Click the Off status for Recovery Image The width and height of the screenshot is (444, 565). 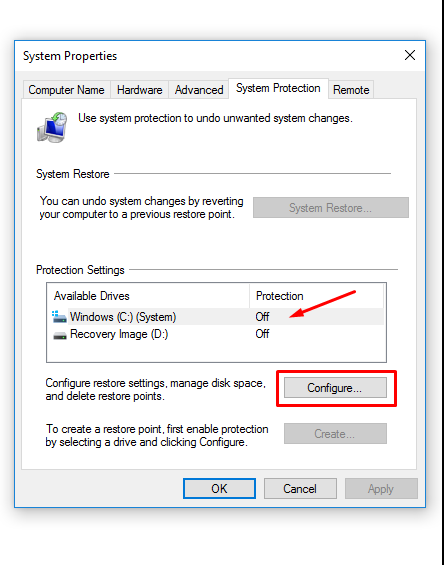pyautogui.click(x=262, y=334)
